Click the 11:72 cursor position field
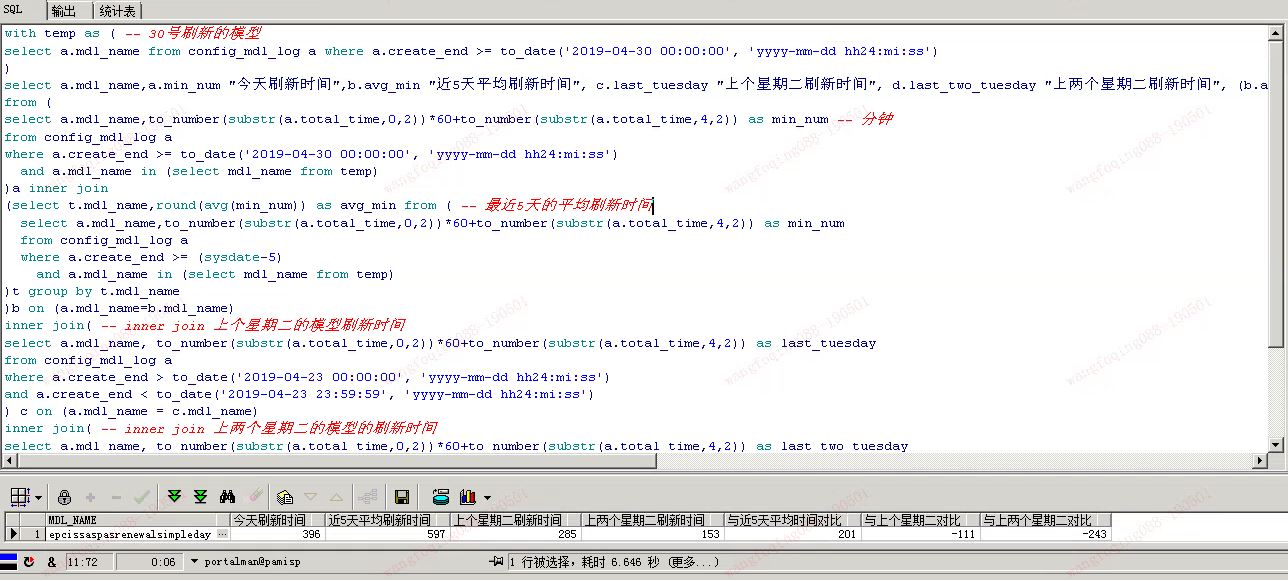 coord(89,562)
